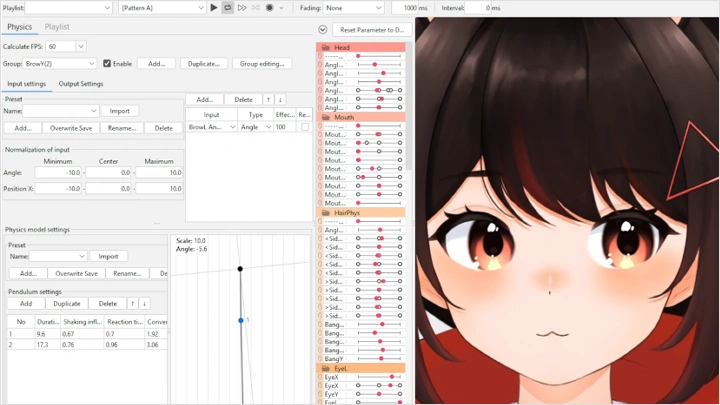720x405 pixels.
Task: Open the Type Angle dropdown
Action: pyautogui.click(x=255, y=127)
